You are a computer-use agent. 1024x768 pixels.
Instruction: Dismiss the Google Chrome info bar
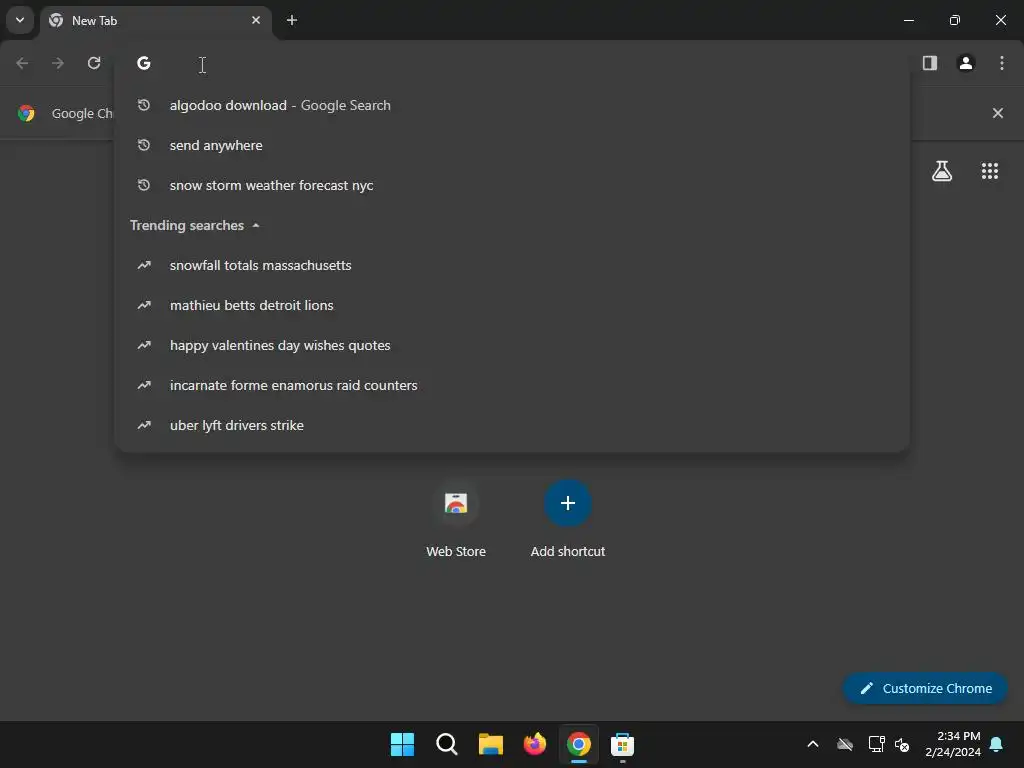(998, 113)
